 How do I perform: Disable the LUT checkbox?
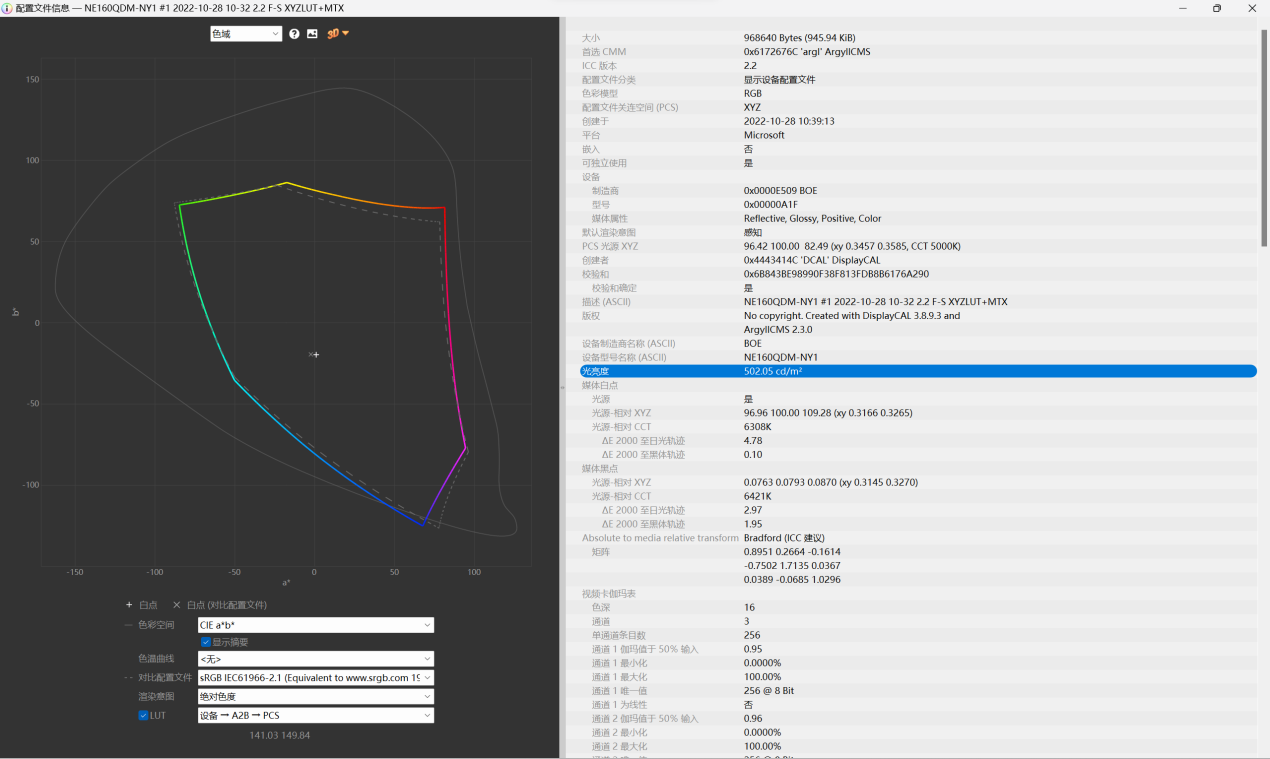[143, 715]
